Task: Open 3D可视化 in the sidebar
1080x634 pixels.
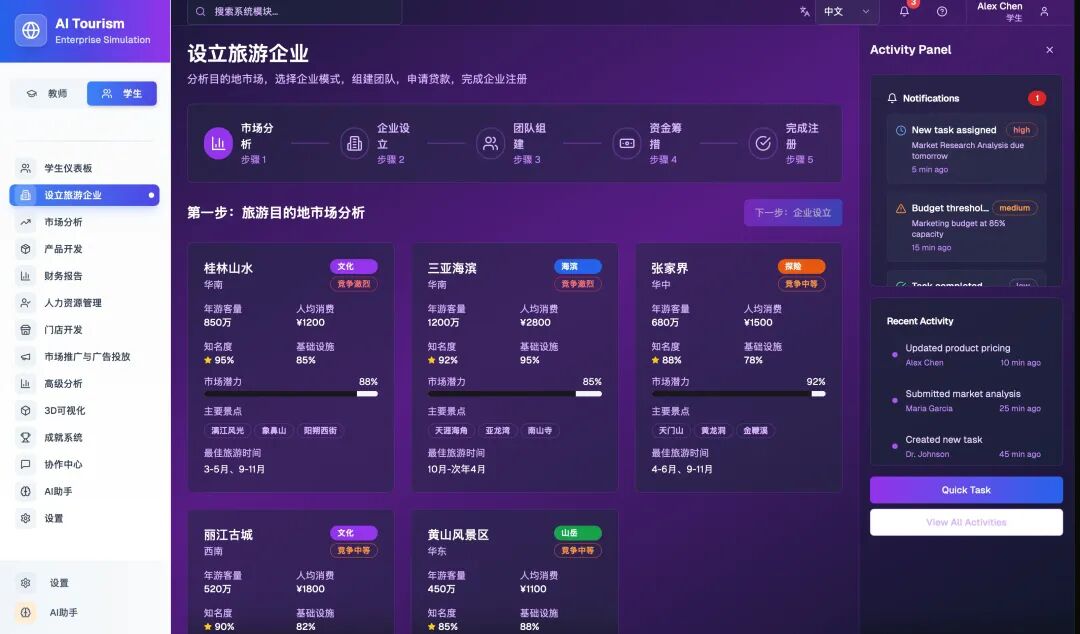Action: click(64, 411)
